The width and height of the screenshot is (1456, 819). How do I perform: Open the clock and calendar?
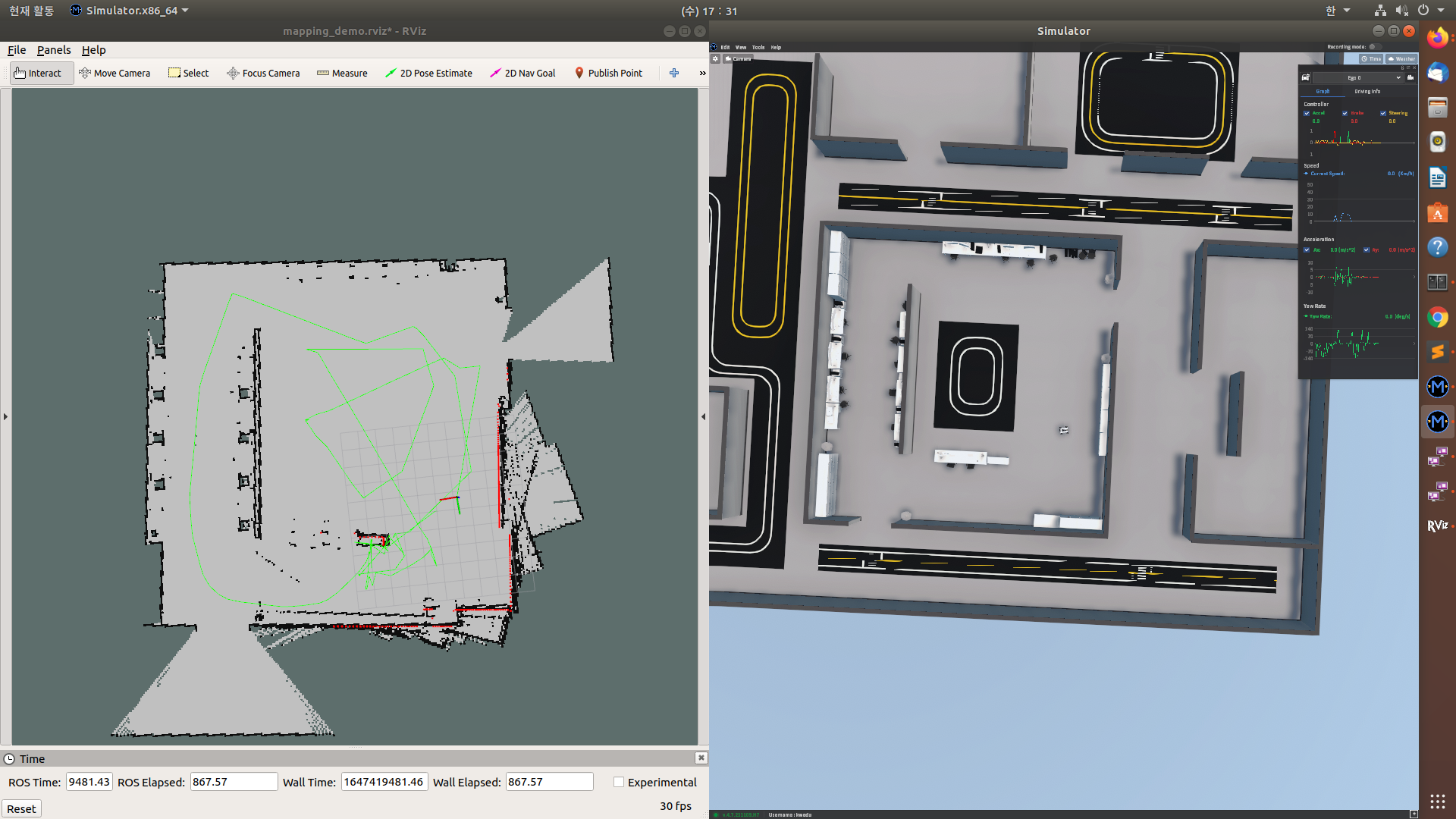710,11
